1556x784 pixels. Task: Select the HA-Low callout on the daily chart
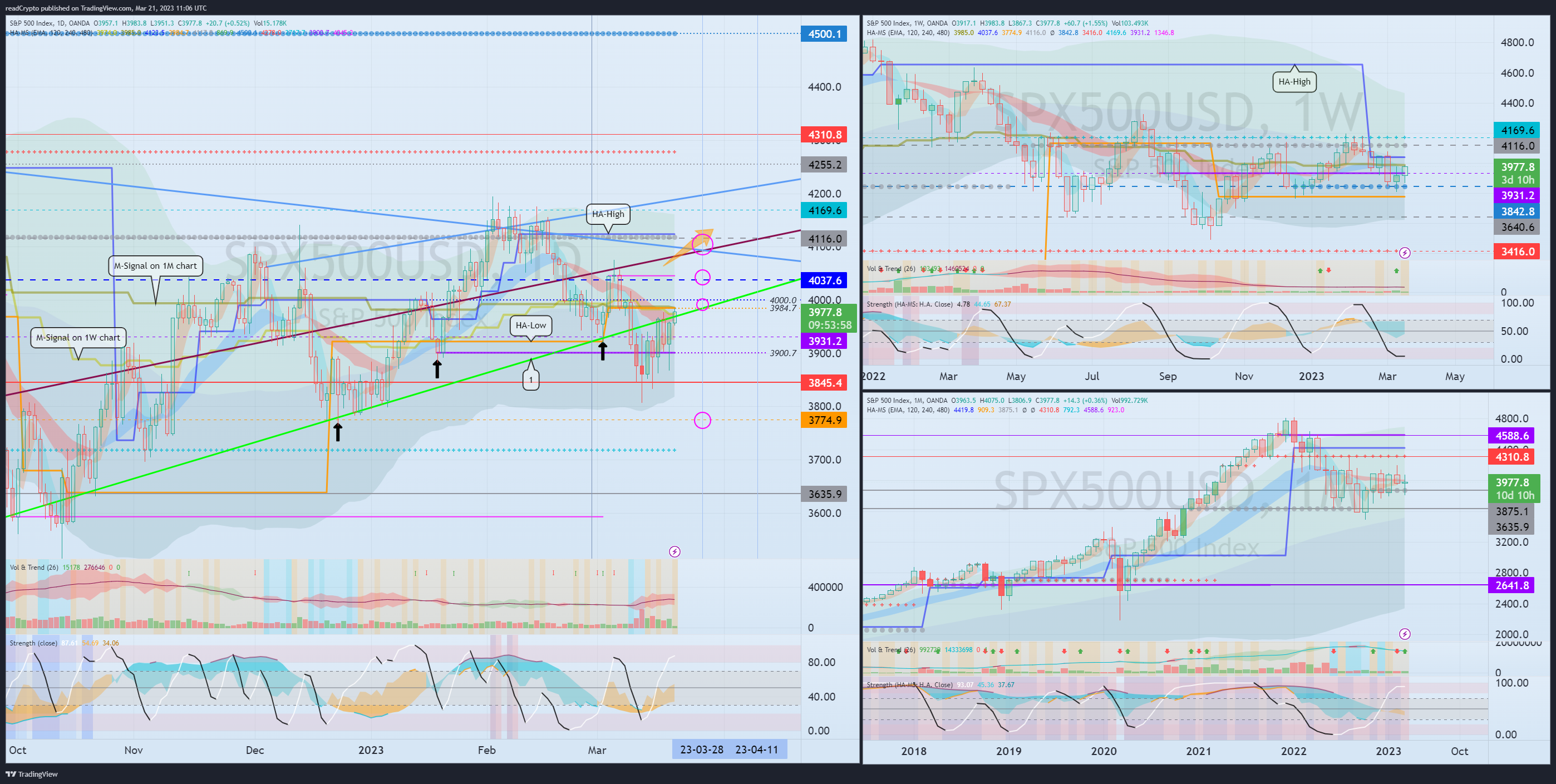tap(530, 325)
